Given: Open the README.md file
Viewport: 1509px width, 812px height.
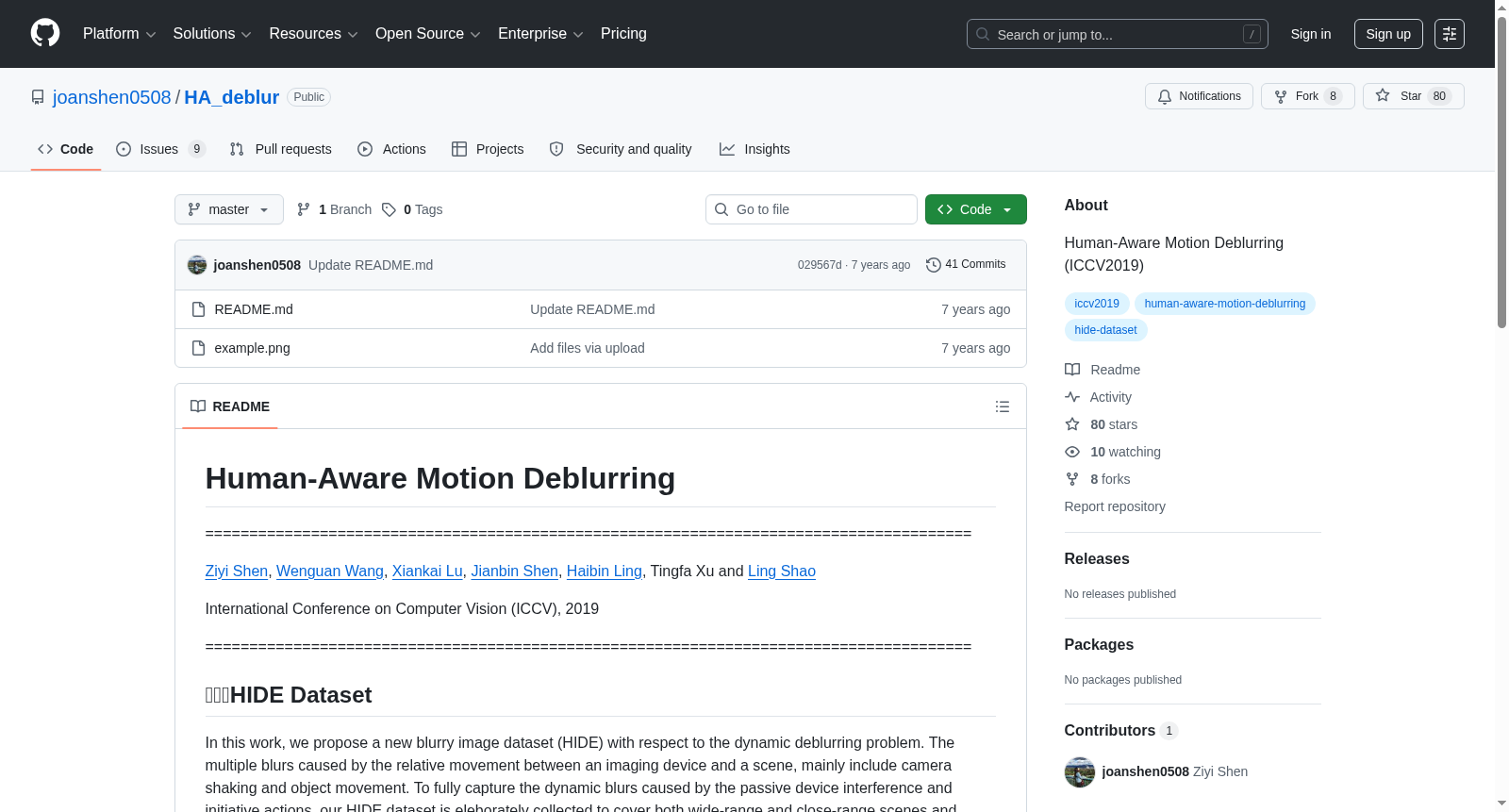Looking at the screenshot, I should 254,309.
